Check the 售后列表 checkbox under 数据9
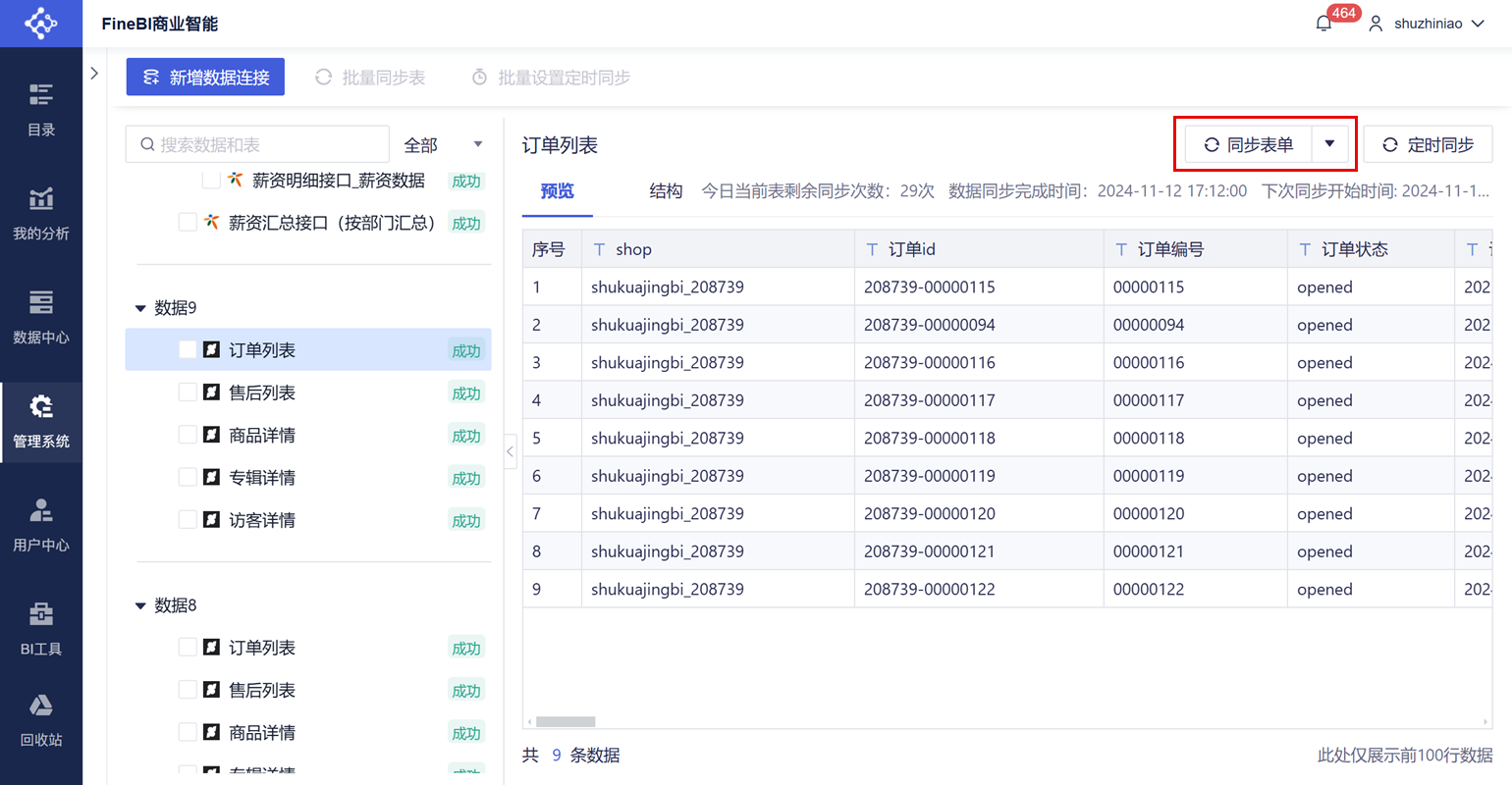 pyautogui.click(x=188, y=392)
